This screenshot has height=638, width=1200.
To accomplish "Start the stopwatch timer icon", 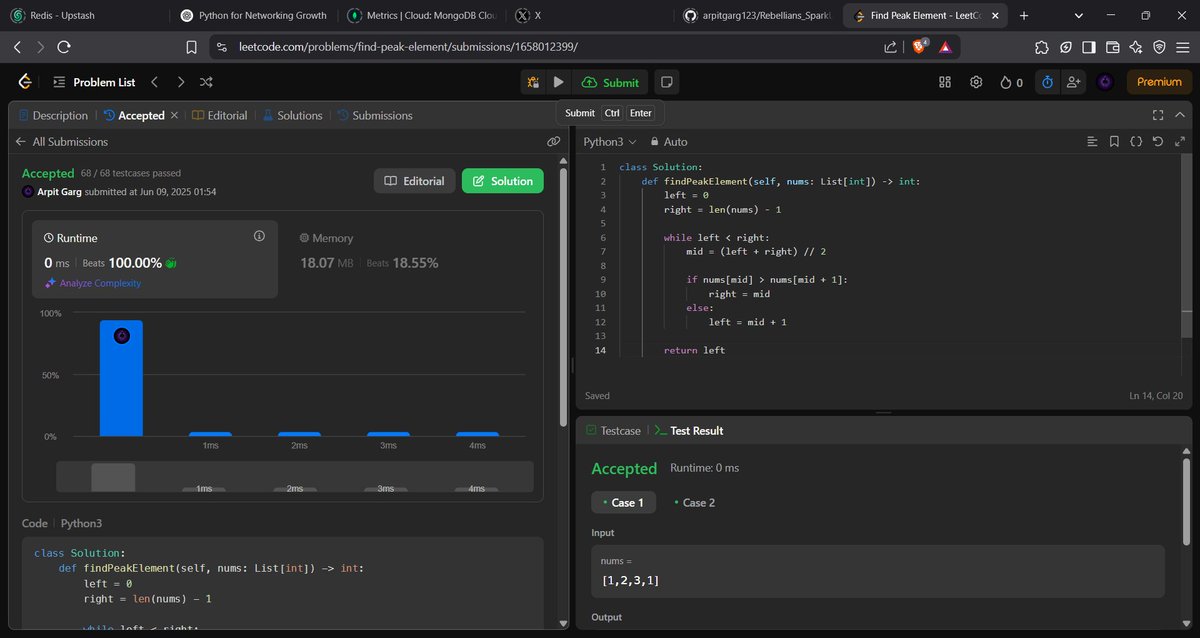I will coord(1047,82).
